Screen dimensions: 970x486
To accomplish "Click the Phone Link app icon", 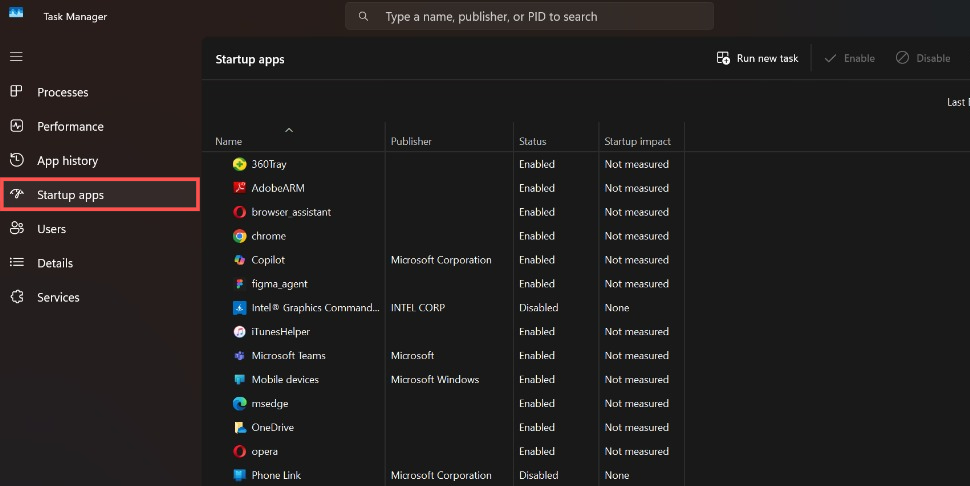I will click(x=239, y=475).
